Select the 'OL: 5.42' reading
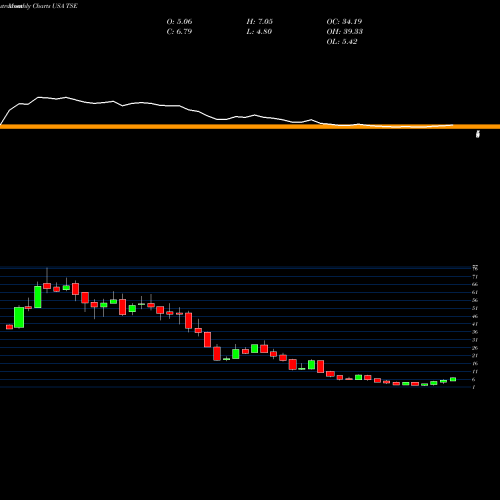Screen dimensions: 500x500 pos(342,42)
